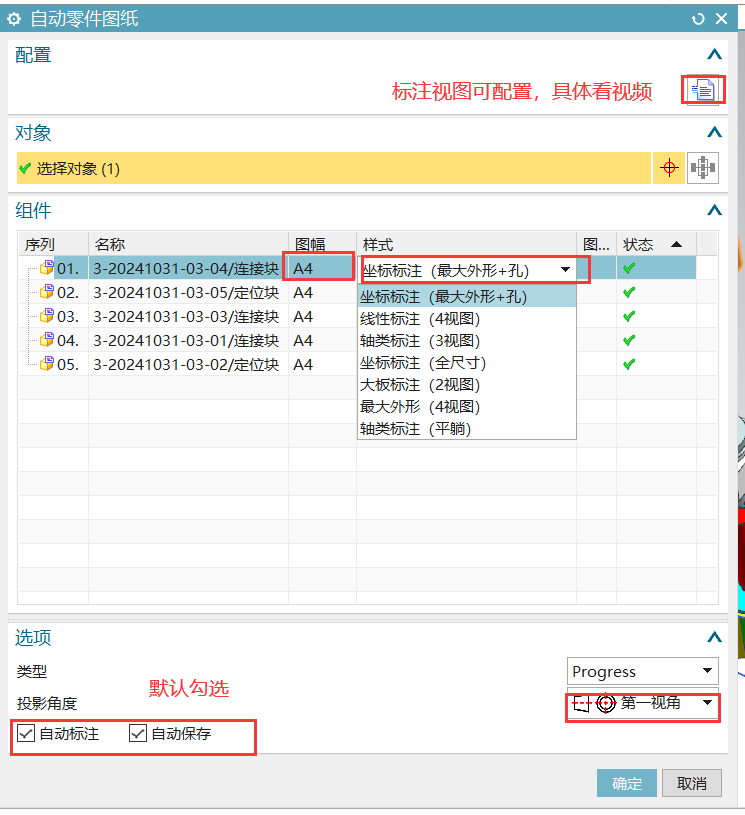Click the 名称 column header
The width and height of the screenshot is (745, 815).
[x=188, y=244]
